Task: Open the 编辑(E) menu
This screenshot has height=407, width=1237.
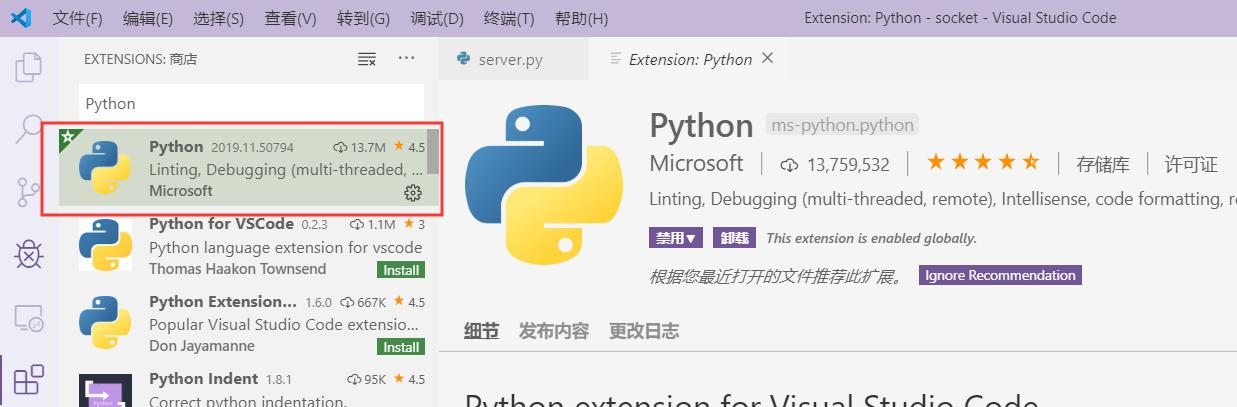Action: [148, 18]
